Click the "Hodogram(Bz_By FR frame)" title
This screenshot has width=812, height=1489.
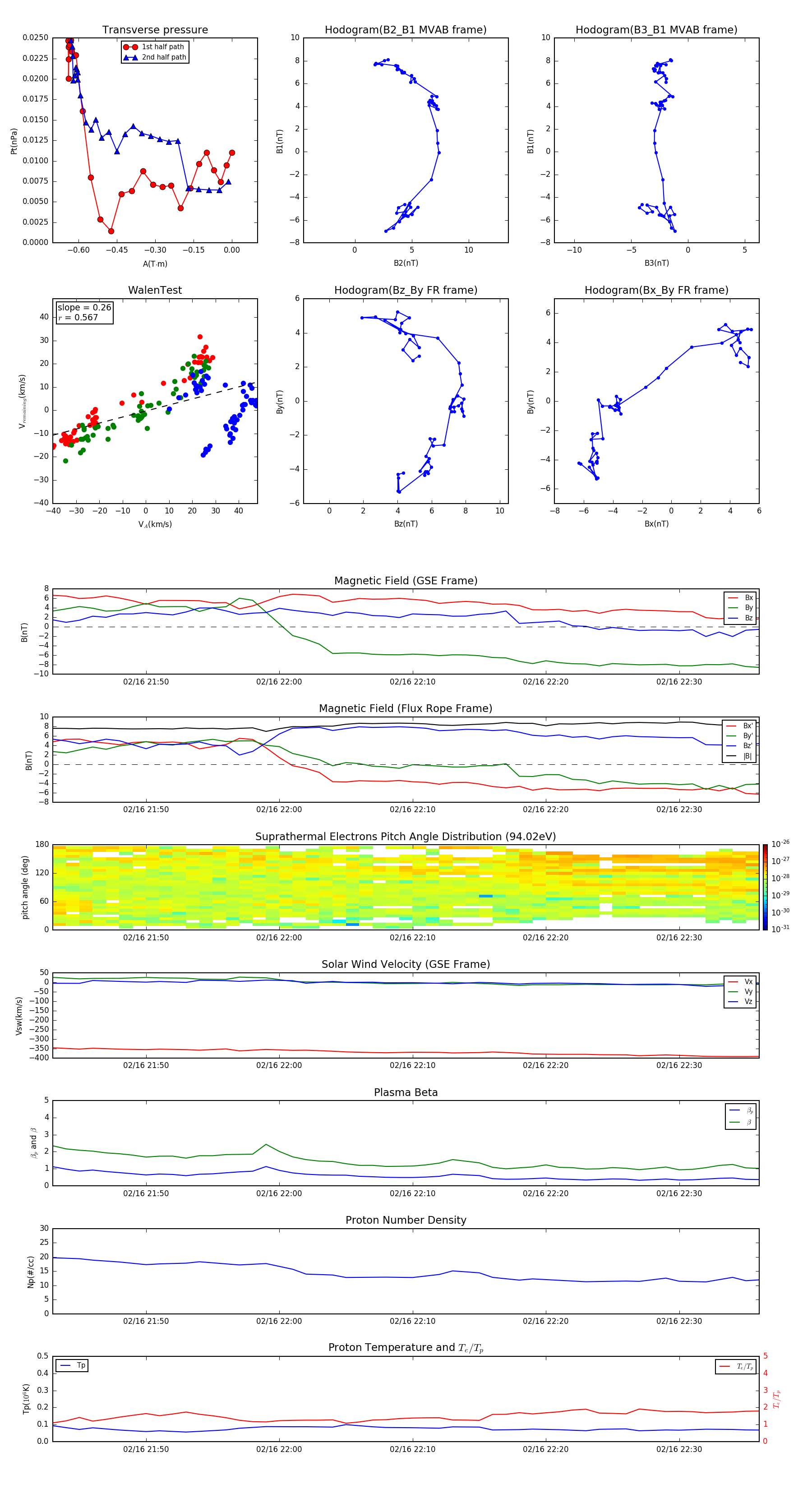(406, 290)
